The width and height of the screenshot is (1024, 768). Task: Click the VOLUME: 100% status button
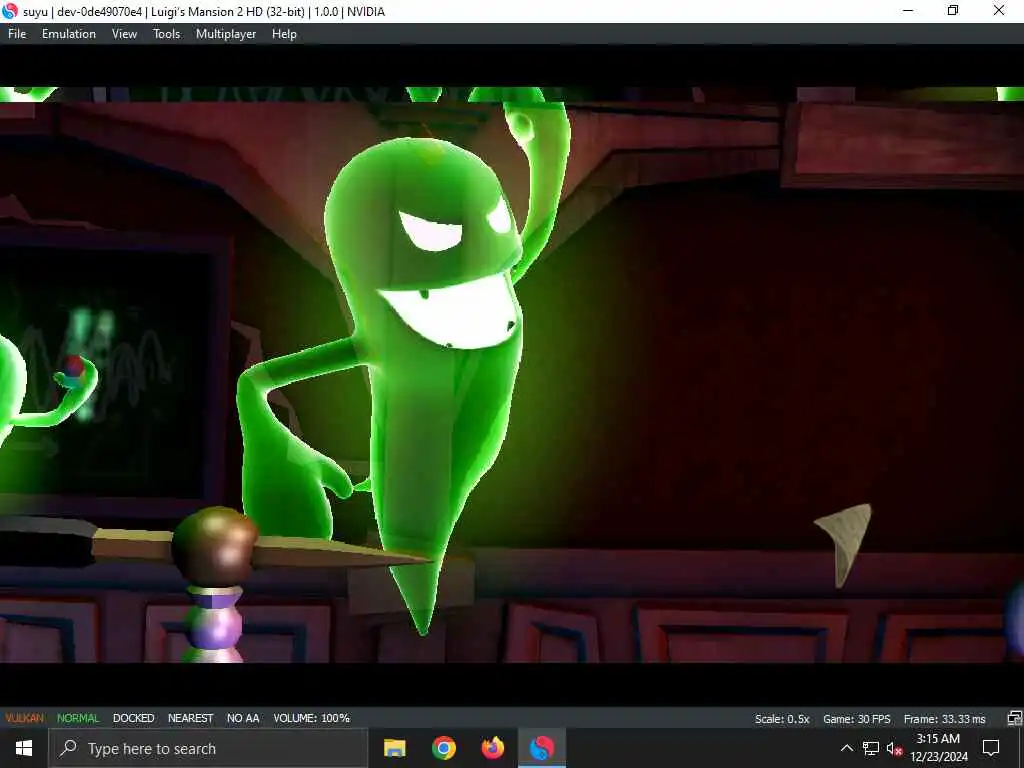click(312, 718)
